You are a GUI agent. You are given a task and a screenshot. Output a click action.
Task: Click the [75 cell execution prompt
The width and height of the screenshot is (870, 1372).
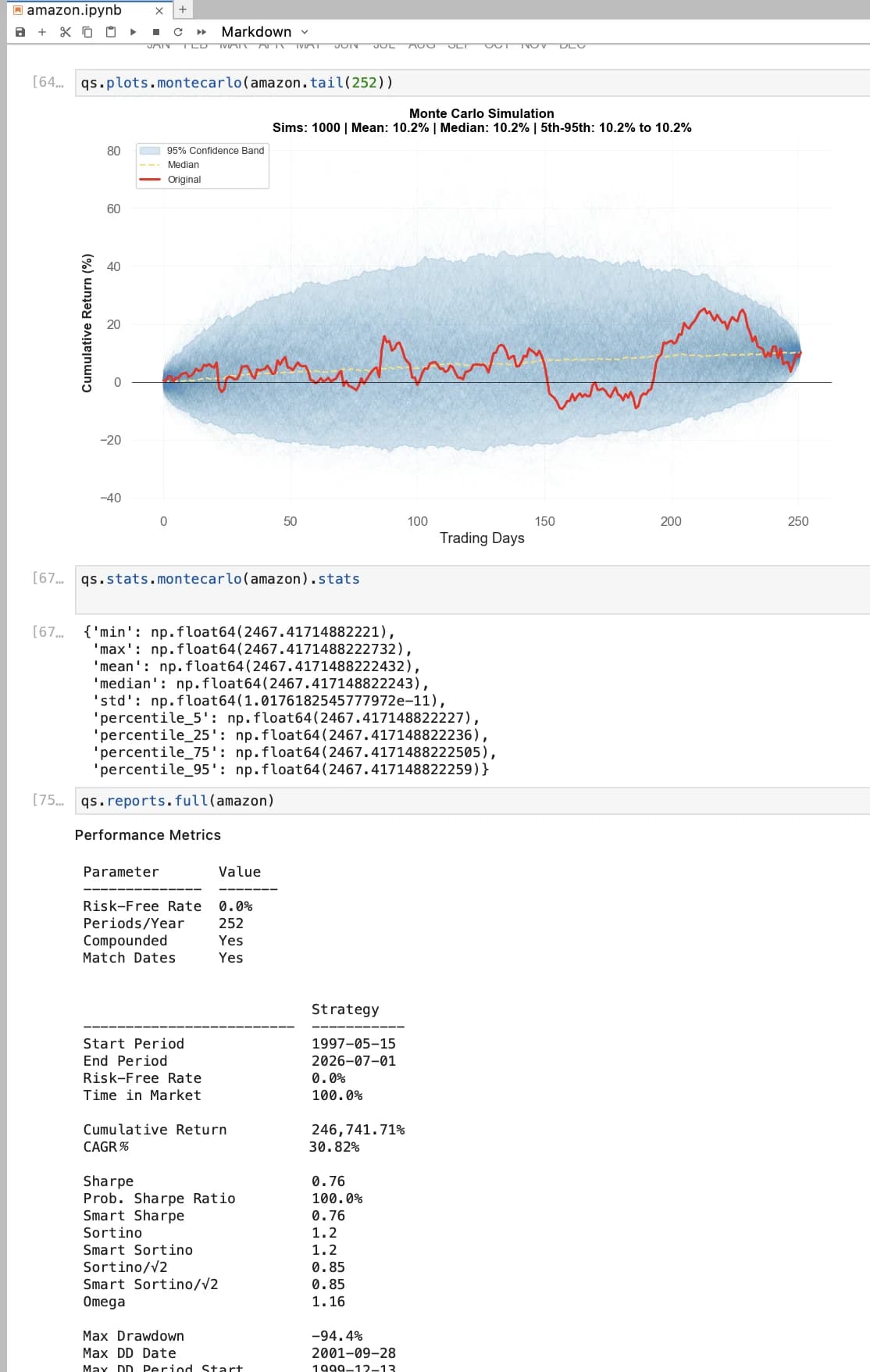point(48,800)
